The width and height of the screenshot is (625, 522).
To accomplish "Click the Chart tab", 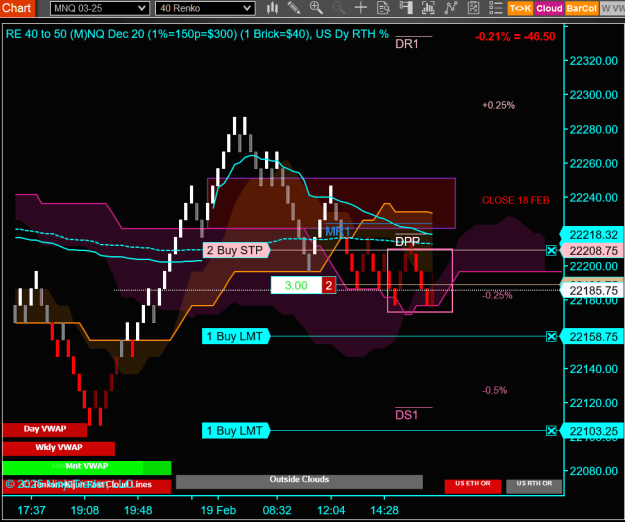I will pyautogui.click(x=17, y=8).
